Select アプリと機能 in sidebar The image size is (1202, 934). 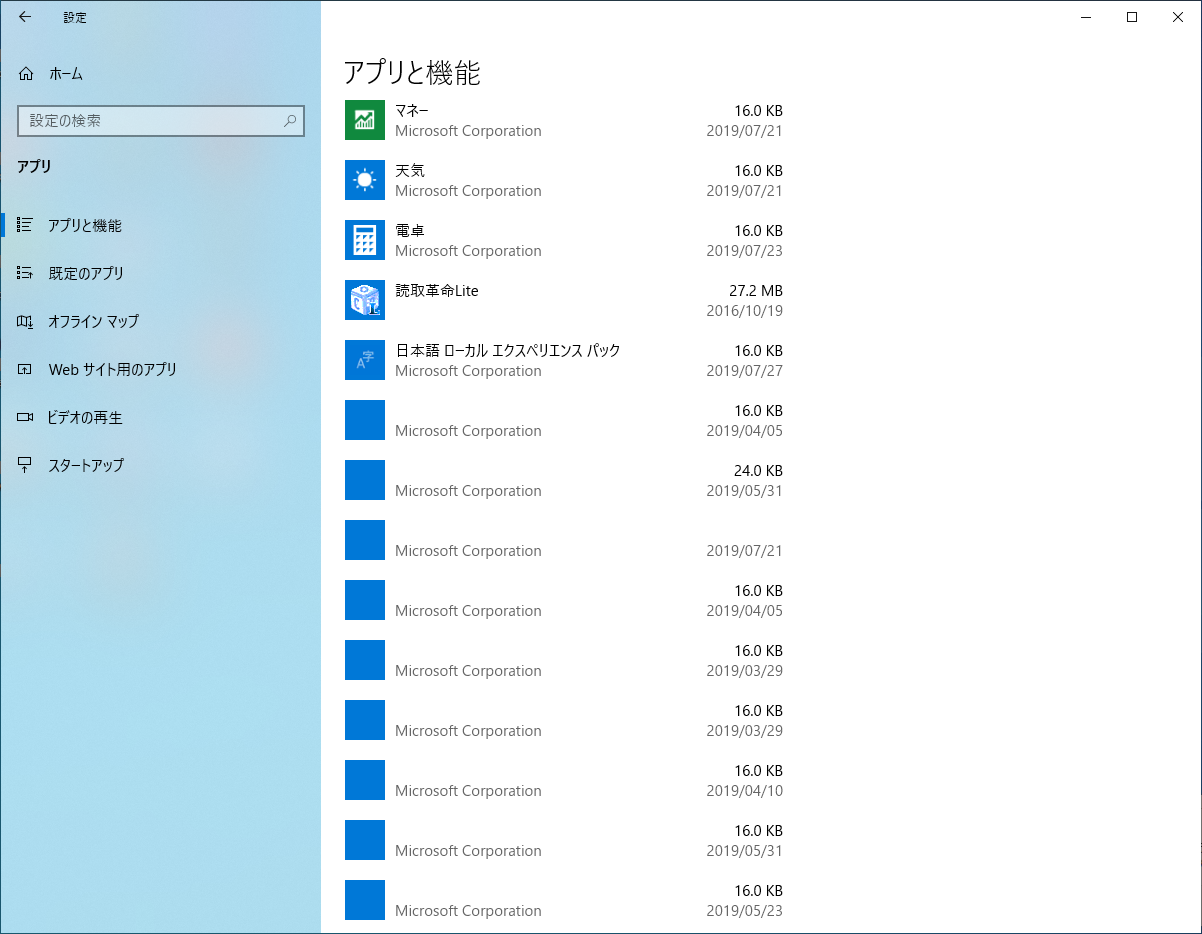point(85,226)
